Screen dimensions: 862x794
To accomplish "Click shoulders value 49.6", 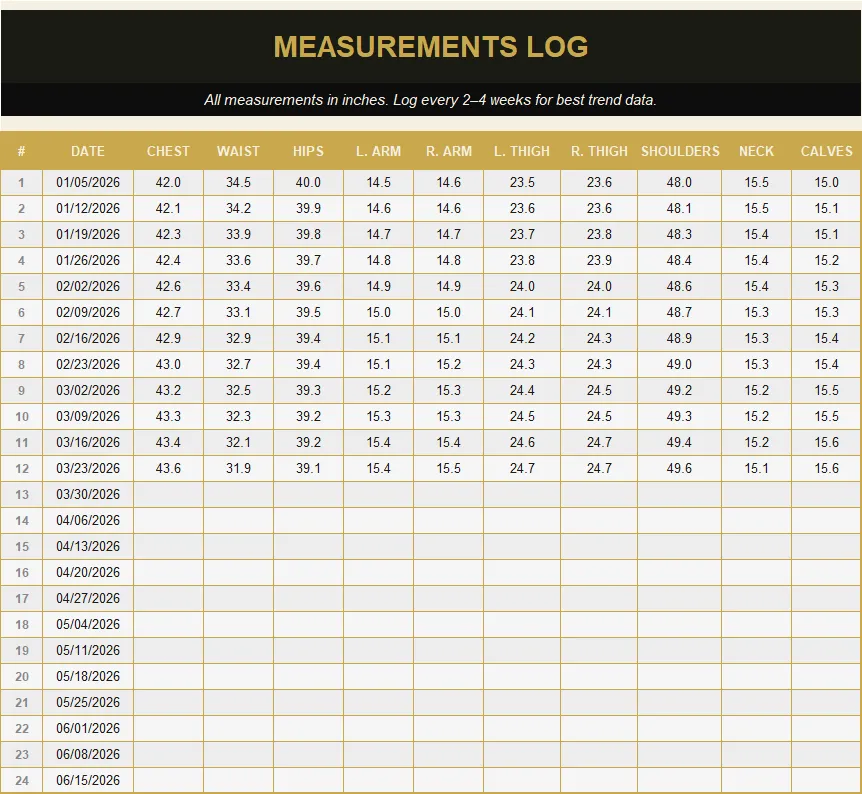I will coord(679,468).
